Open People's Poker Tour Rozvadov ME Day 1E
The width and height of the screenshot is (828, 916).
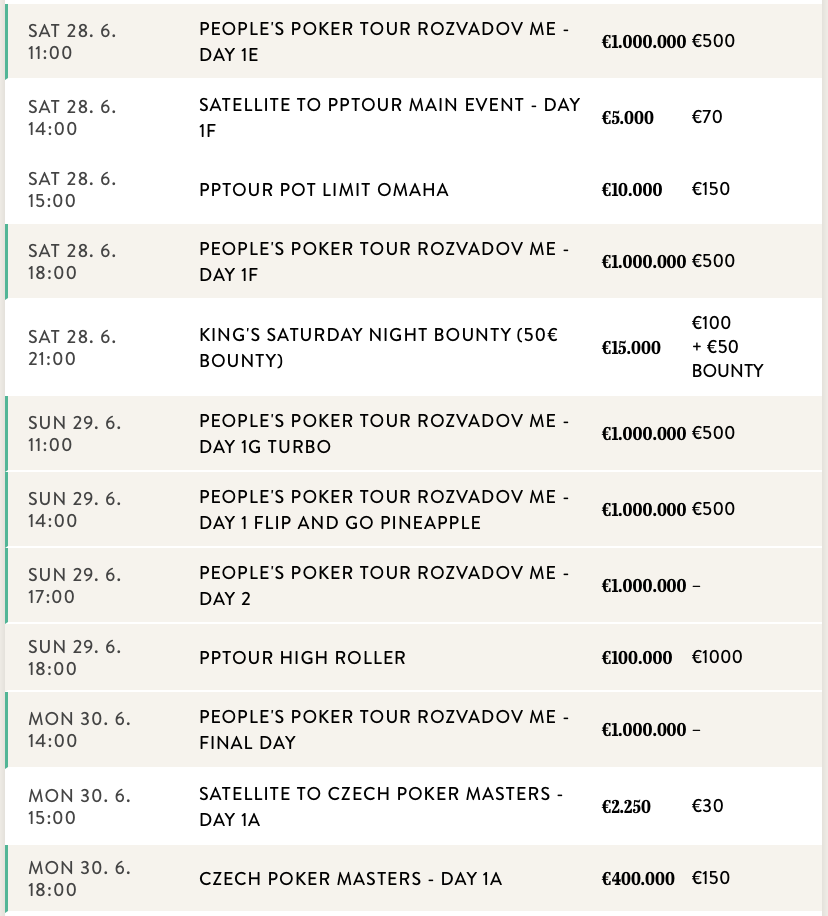coord(384,42)
